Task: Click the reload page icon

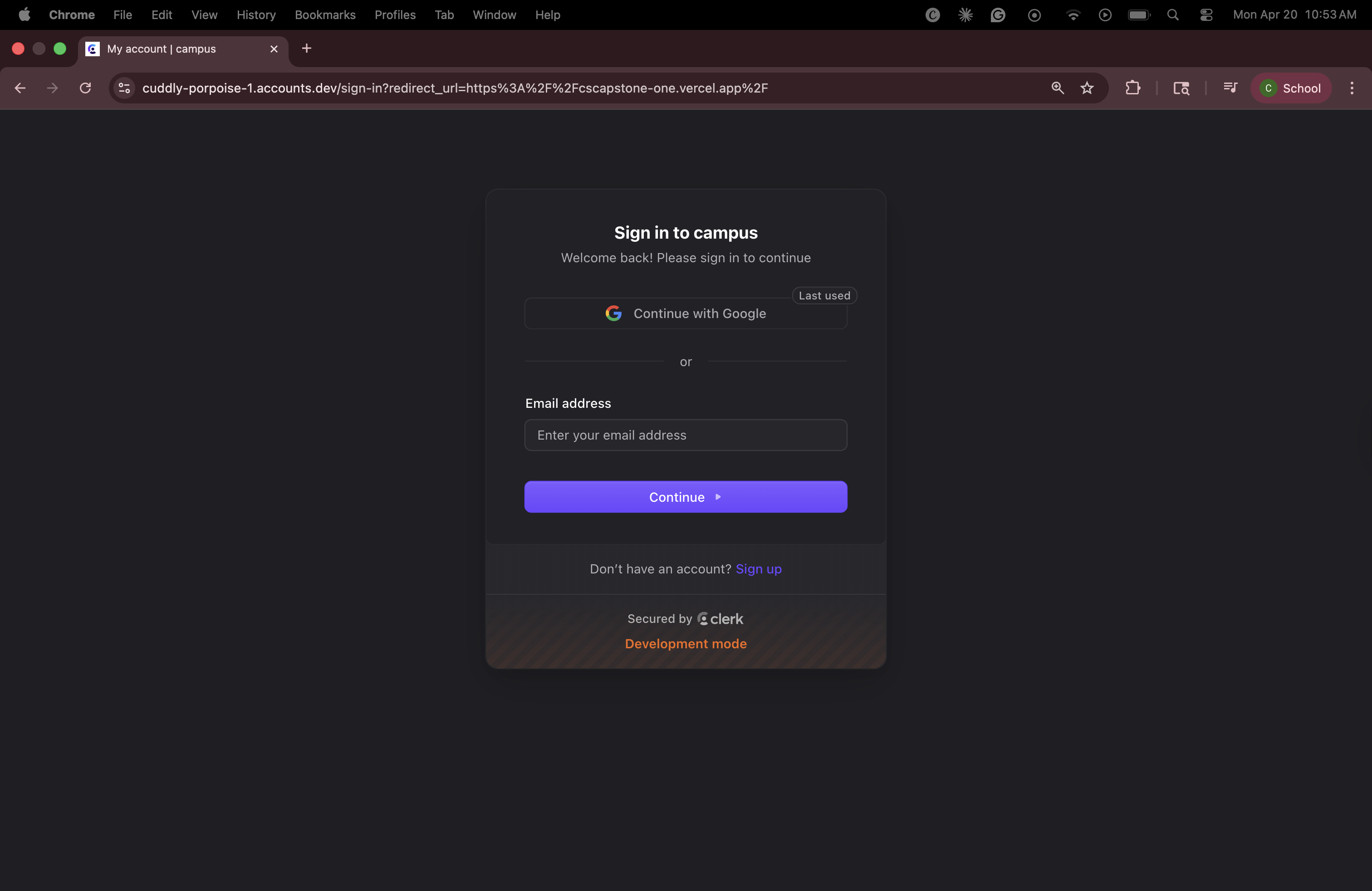Action: click(x=85, y=88)
